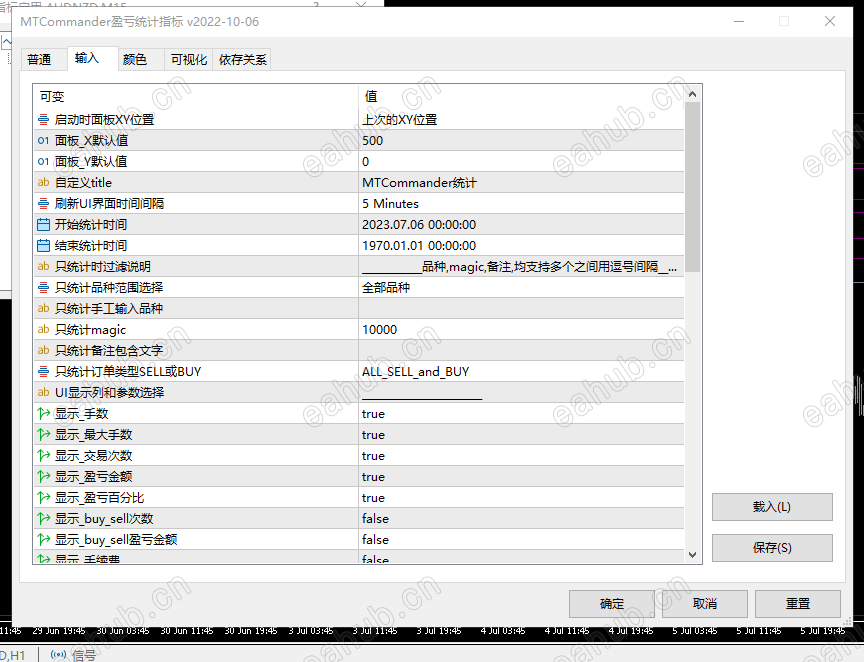The width and height of the screenshot is (864, 662).
Task: Click the integer icon beside 面板_X默认值
Action: (44, 141)
